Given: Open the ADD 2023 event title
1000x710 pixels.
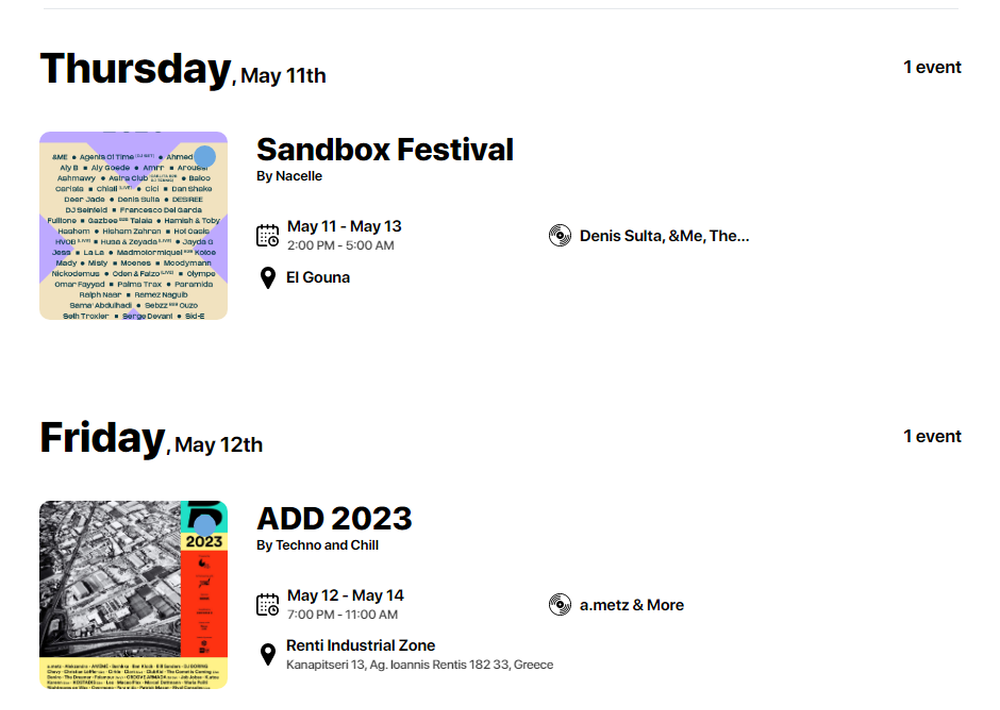Looking at the screenshot, I should [334, 519].
